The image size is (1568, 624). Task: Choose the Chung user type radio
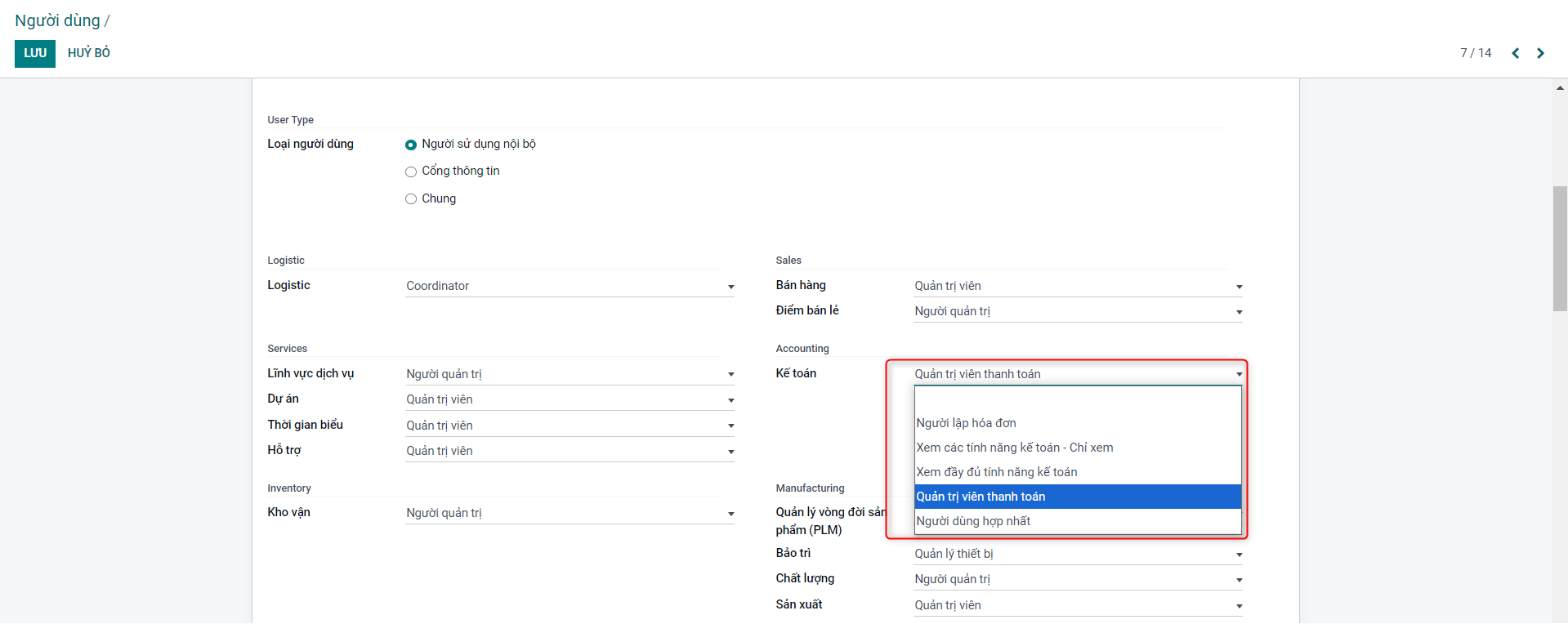pos(411,199)
